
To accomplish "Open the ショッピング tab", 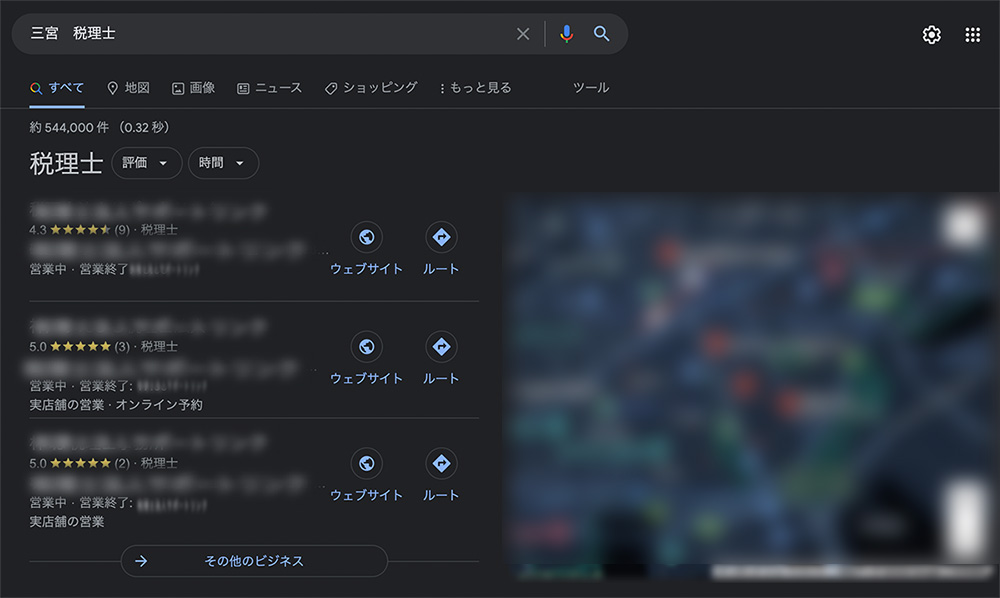I will point(373,88).
